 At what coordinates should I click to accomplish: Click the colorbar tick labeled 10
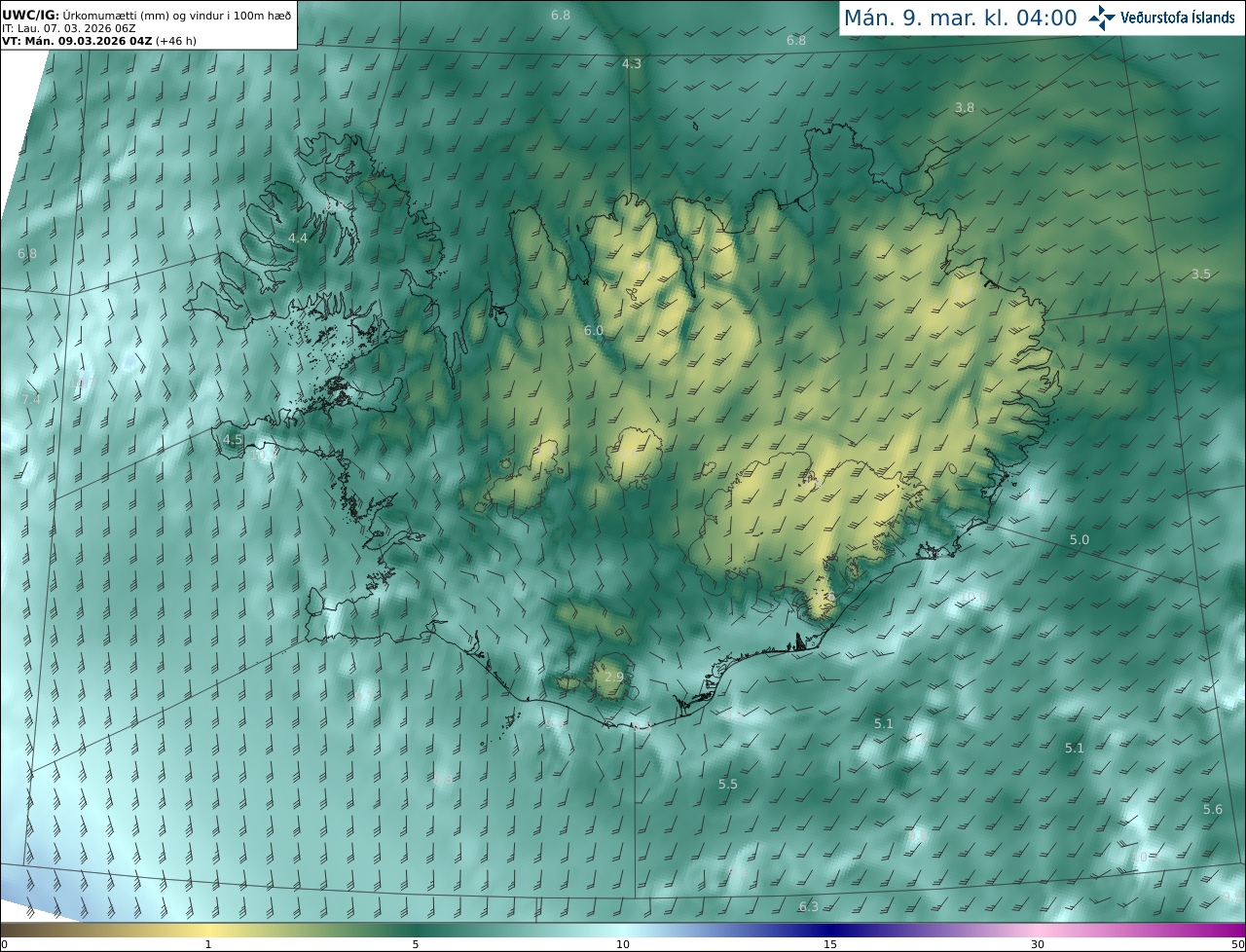(623, 945)
